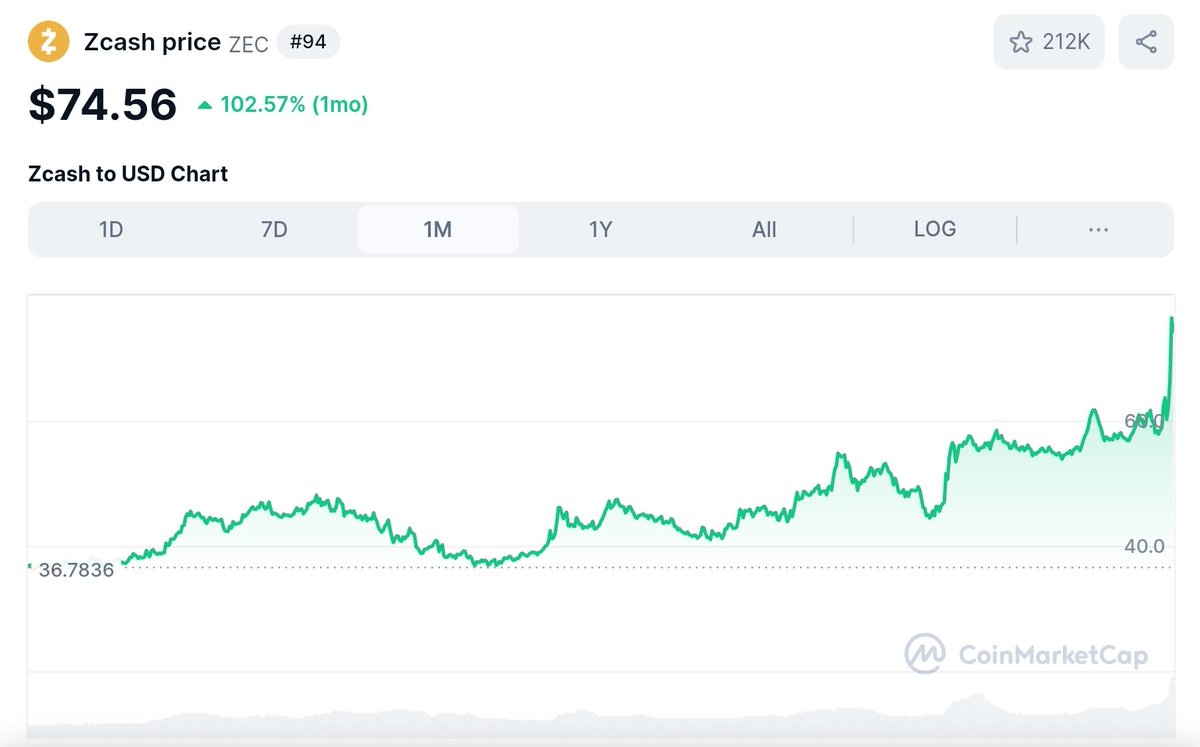Toggle LOG scale on chart
This screenshot has height=747, width=1200.
pyautogui.click(x=935, y=229)
